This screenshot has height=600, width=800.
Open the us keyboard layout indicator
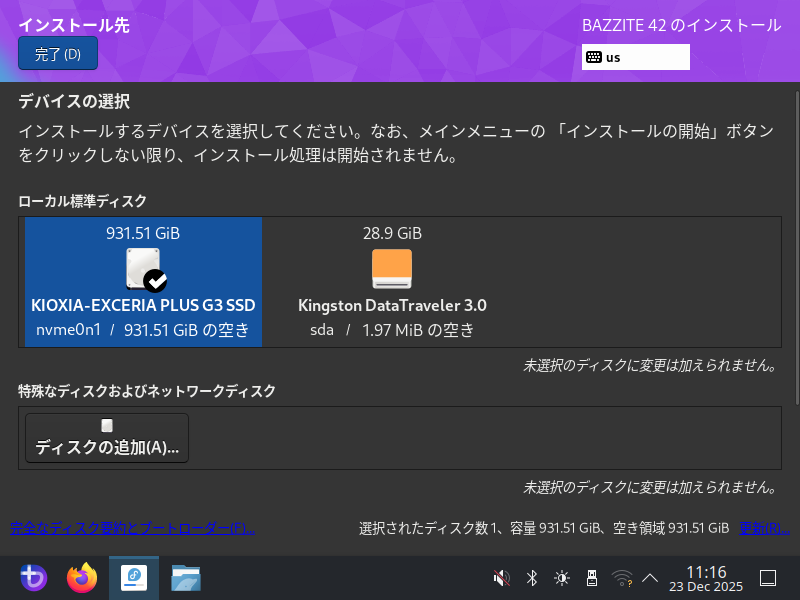pos(636,57)
